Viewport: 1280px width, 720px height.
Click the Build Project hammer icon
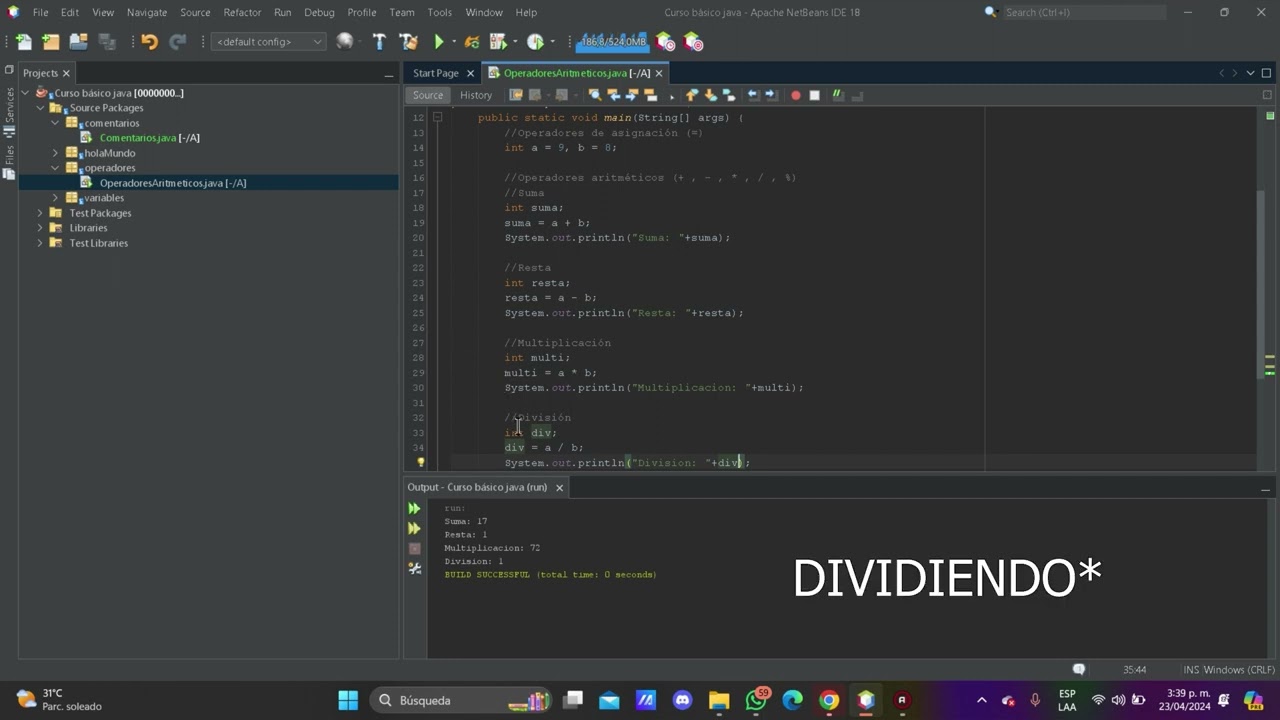point(379,42)
